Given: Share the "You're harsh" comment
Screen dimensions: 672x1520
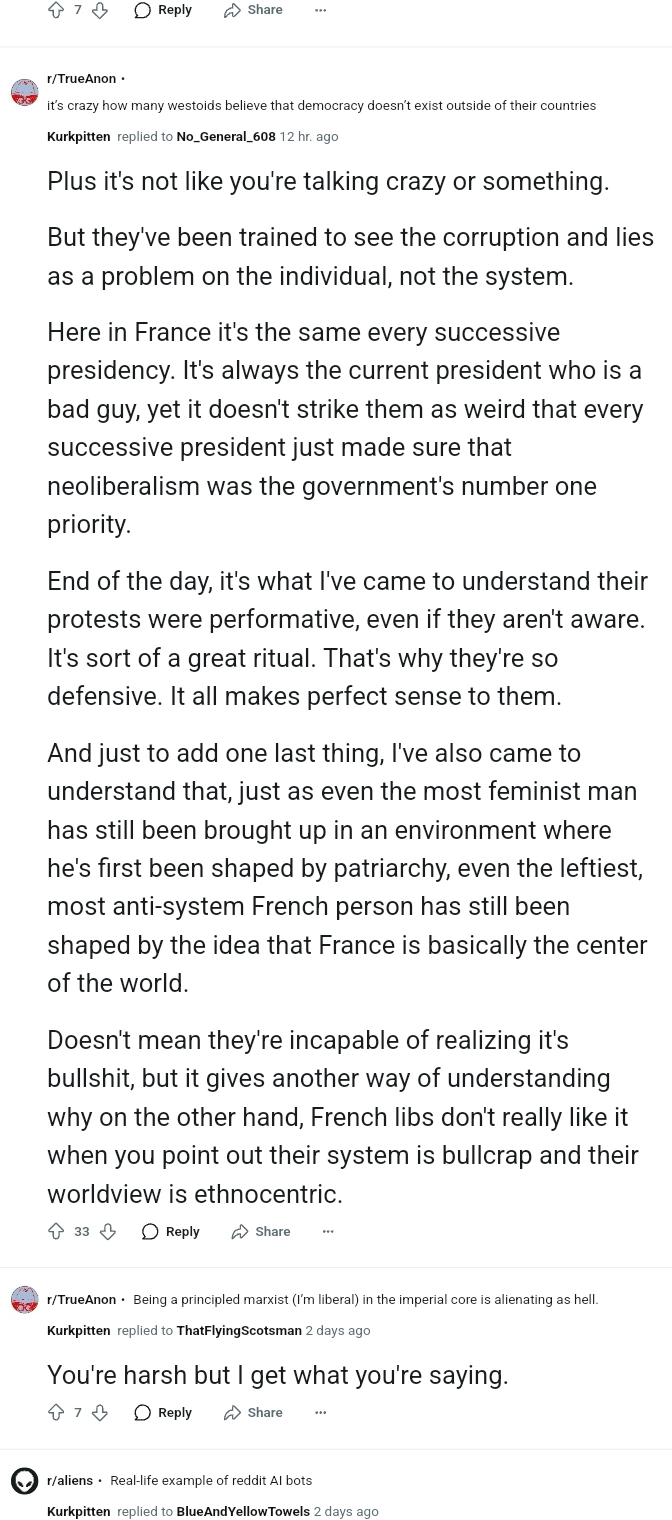Looking at the screenshot, I should tap(253, 1412).
